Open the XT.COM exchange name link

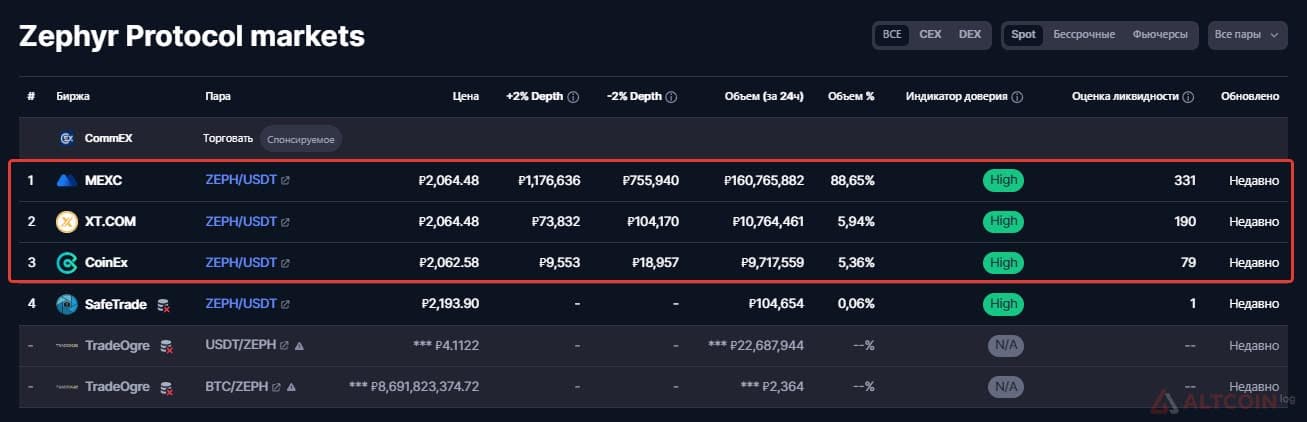tap(108, 221)
